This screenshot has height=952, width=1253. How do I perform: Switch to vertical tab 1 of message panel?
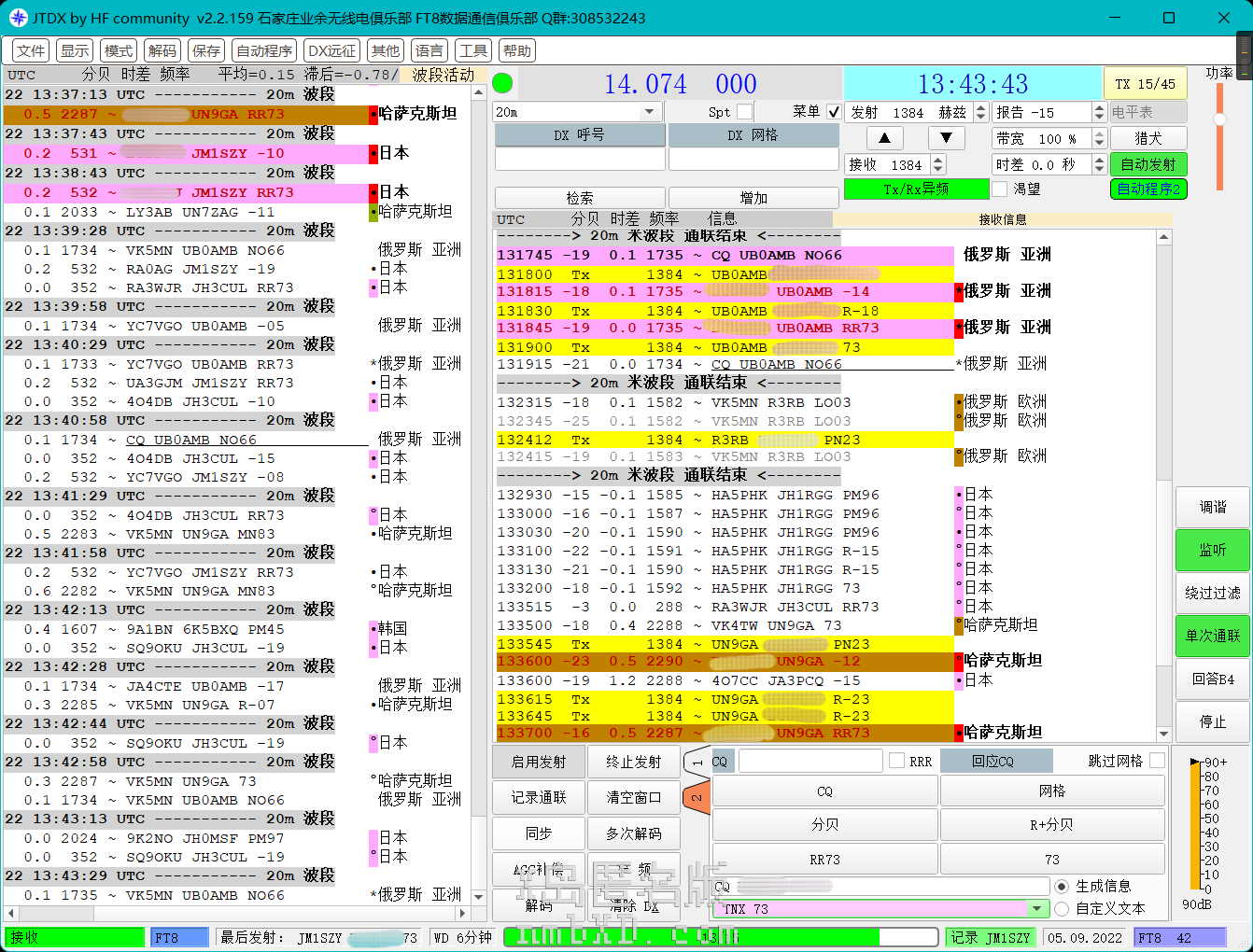(x=697, y=762)
